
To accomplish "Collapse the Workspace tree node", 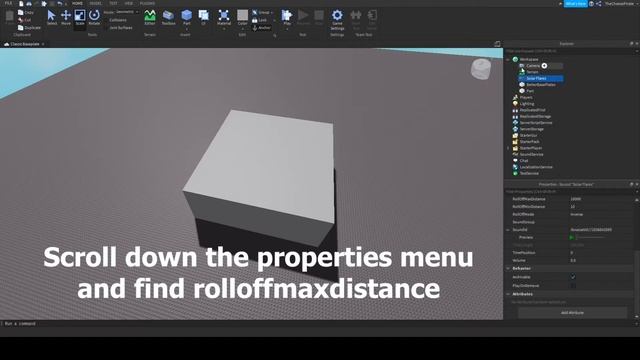I will pos(509,60).
